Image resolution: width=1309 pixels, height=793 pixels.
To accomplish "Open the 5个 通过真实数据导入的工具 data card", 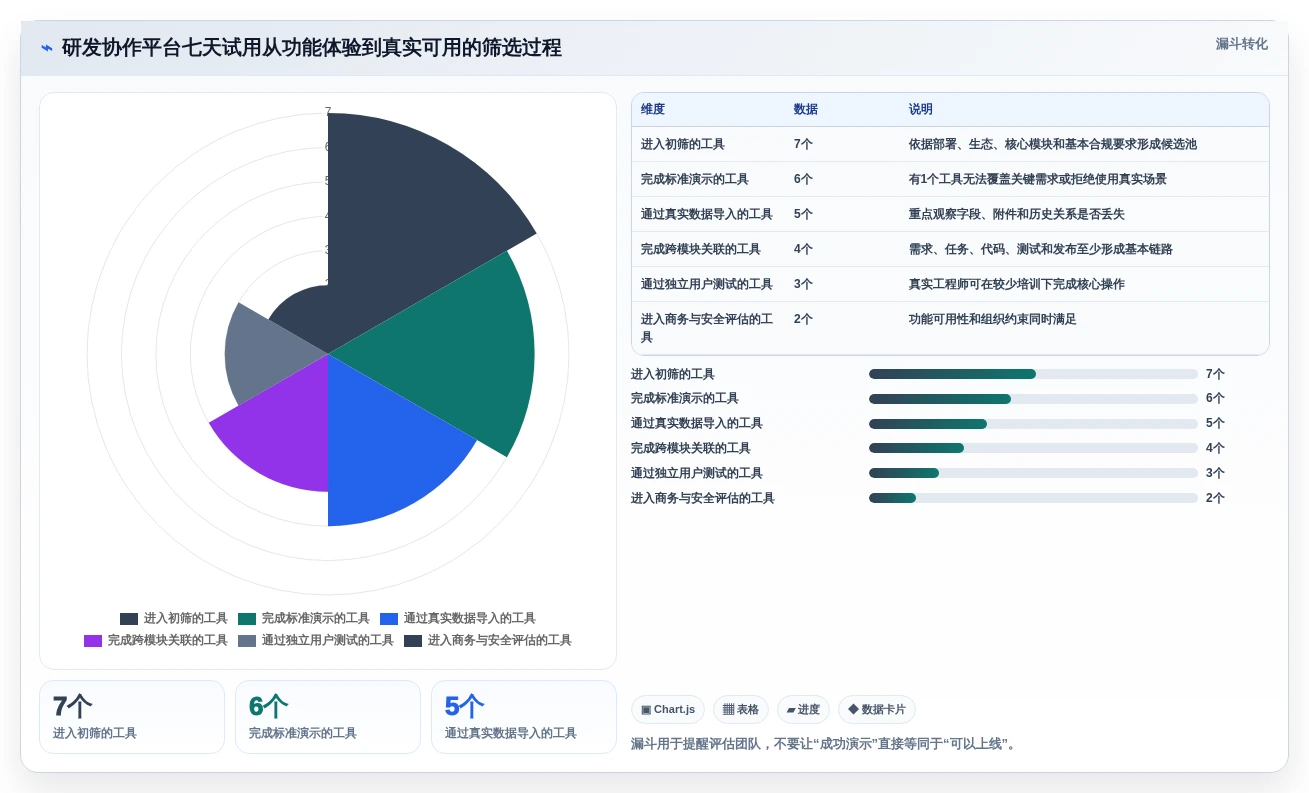I will pos(524,717).
